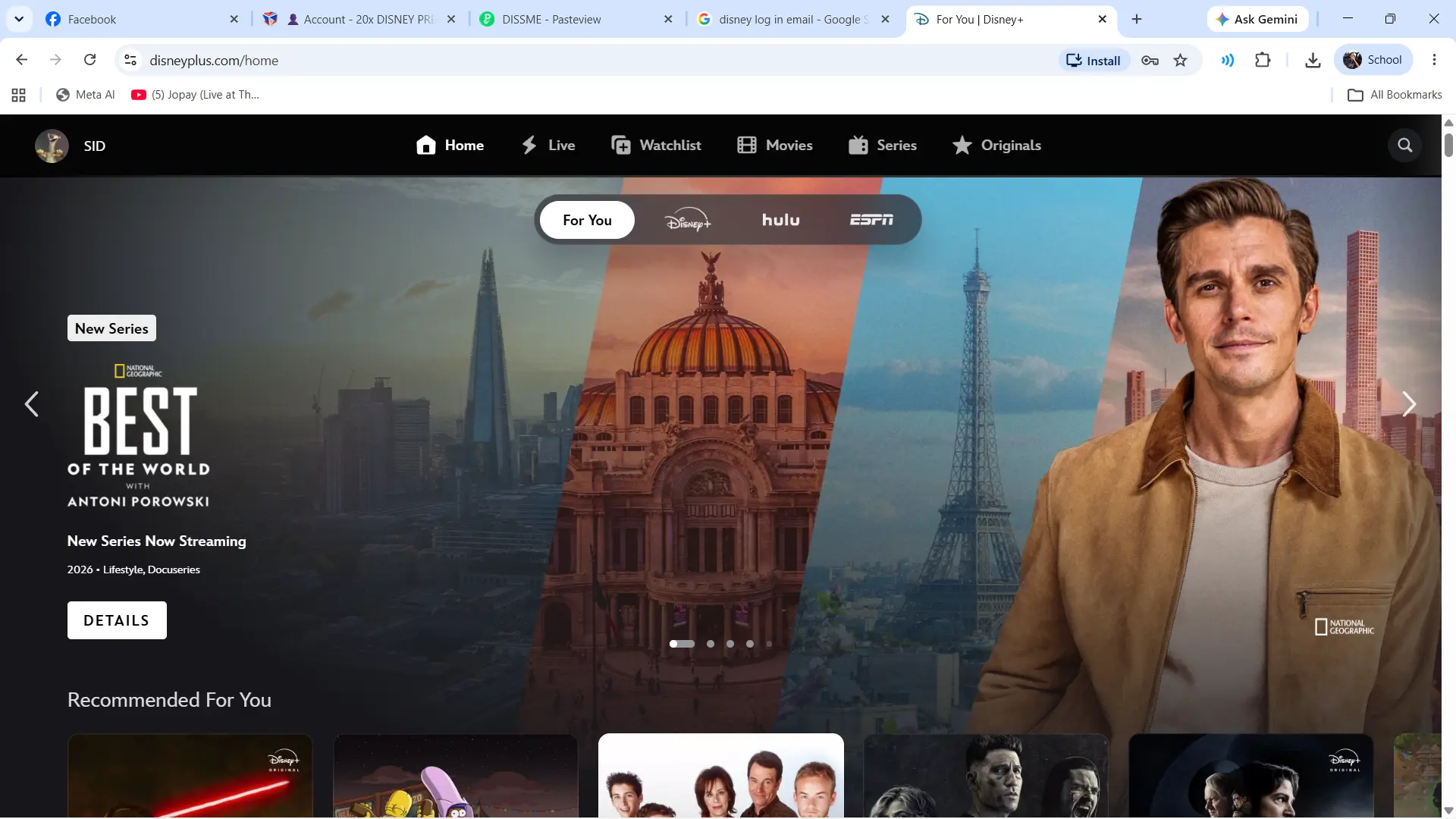Screen dimensions: 1456x819
Task: Open the All Bookmarks folder
Action: (1395, 95)
